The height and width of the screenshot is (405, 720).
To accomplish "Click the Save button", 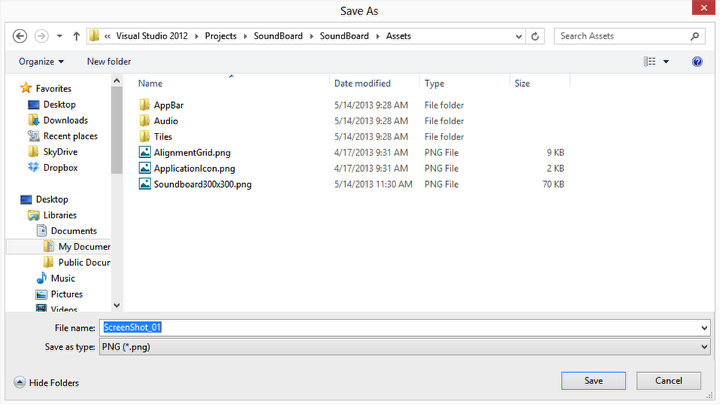I will (x=593, y=381).
